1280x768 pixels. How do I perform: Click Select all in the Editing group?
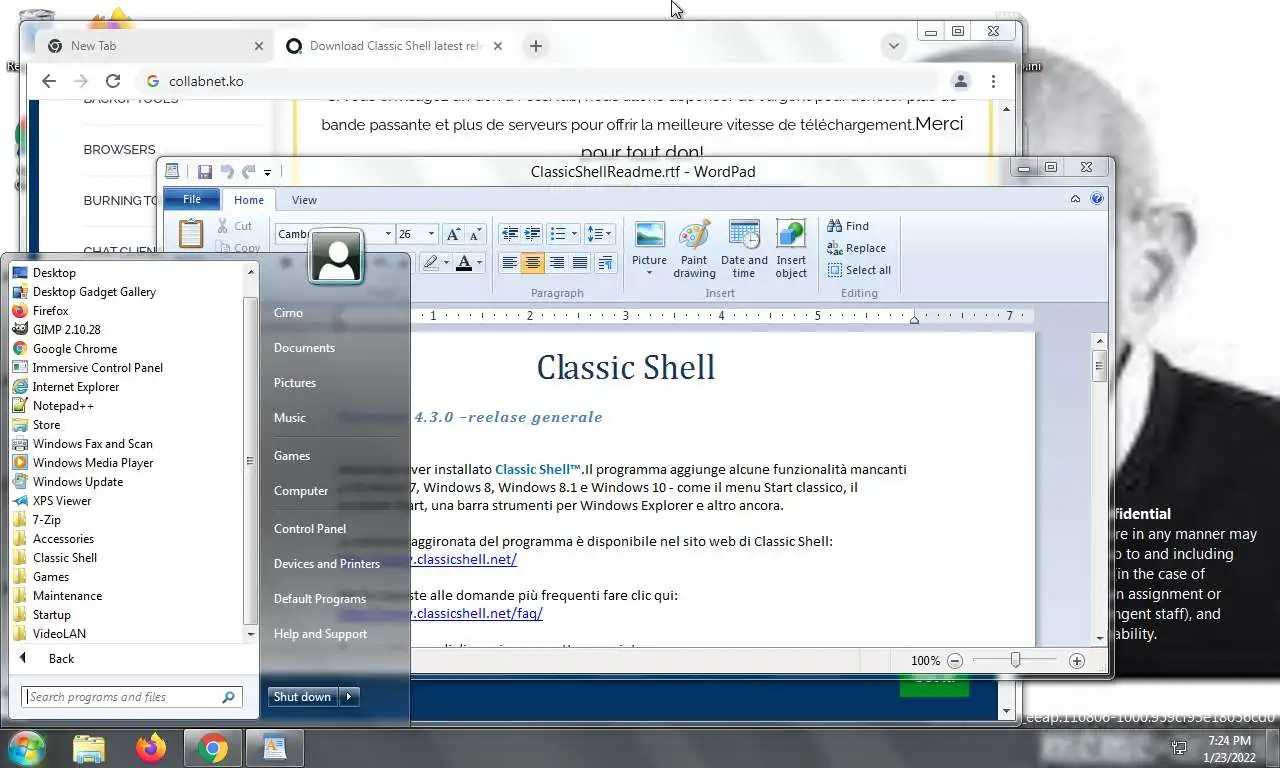click(x=859, y=270)
